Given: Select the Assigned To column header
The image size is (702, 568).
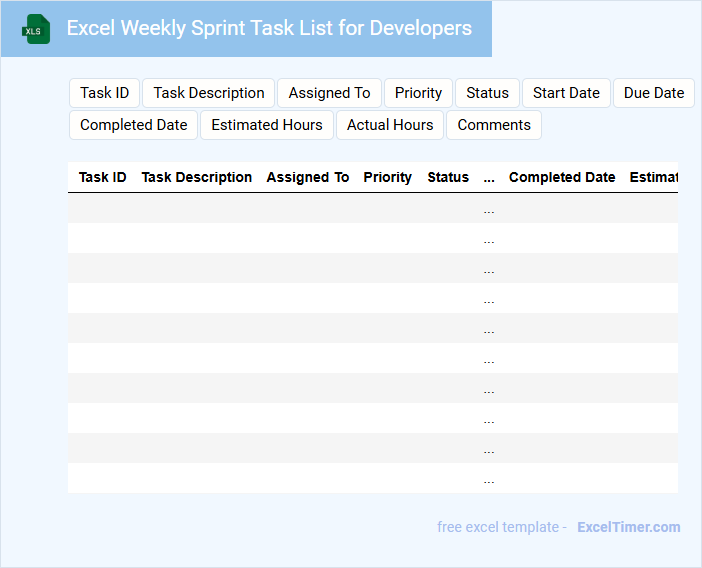Looking at the screenshot, I should point(308,177).
